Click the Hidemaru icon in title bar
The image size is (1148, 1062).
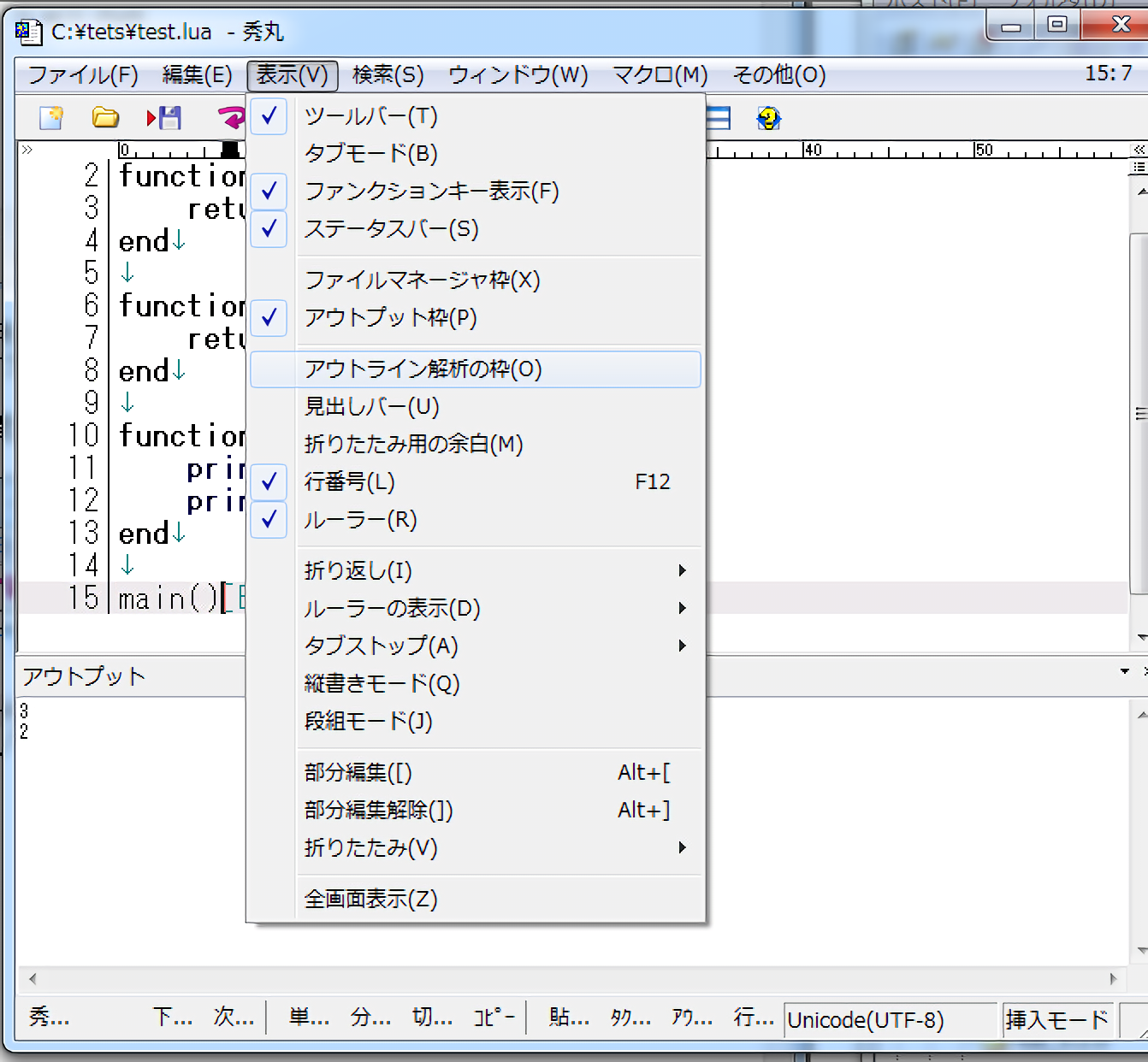[x=28, y=32]
